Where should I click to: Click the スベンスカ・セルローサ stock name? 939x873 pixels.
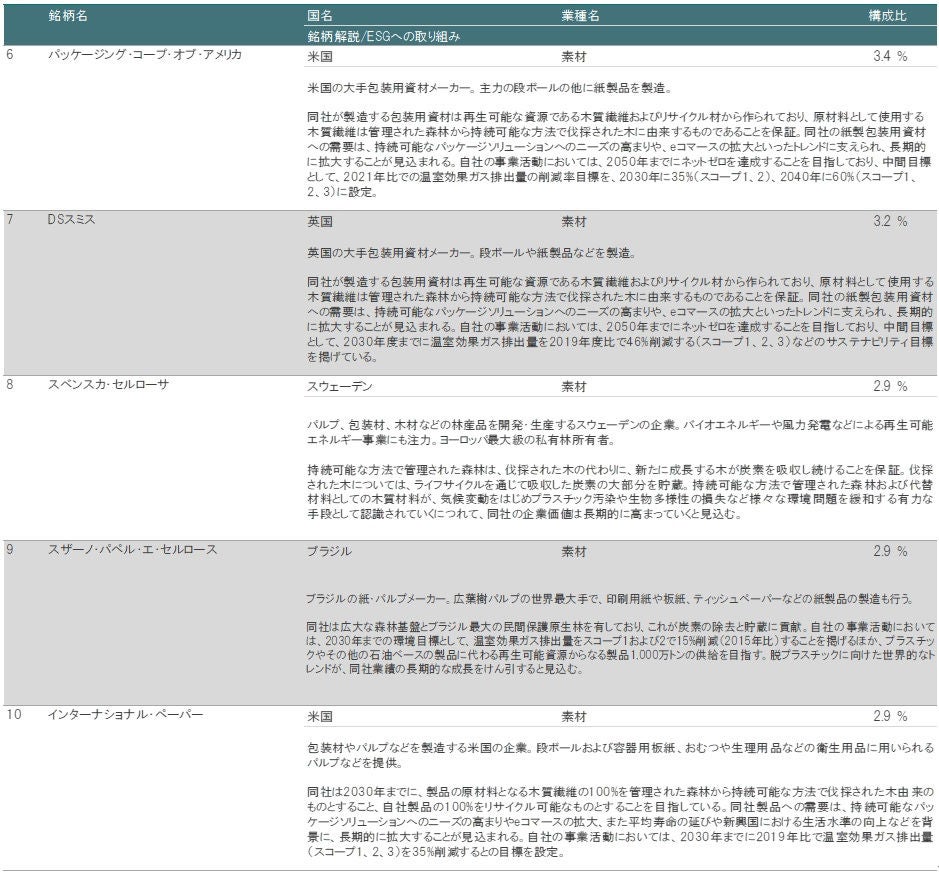[112, 385]
